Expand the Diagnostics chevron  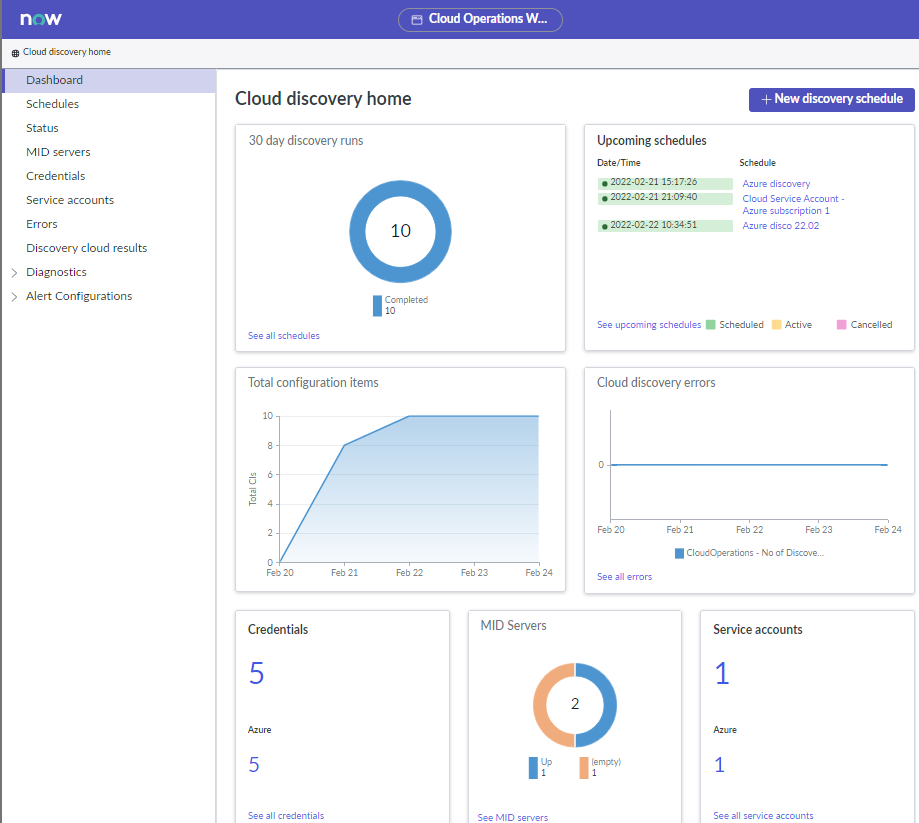(x=14, y=273)
